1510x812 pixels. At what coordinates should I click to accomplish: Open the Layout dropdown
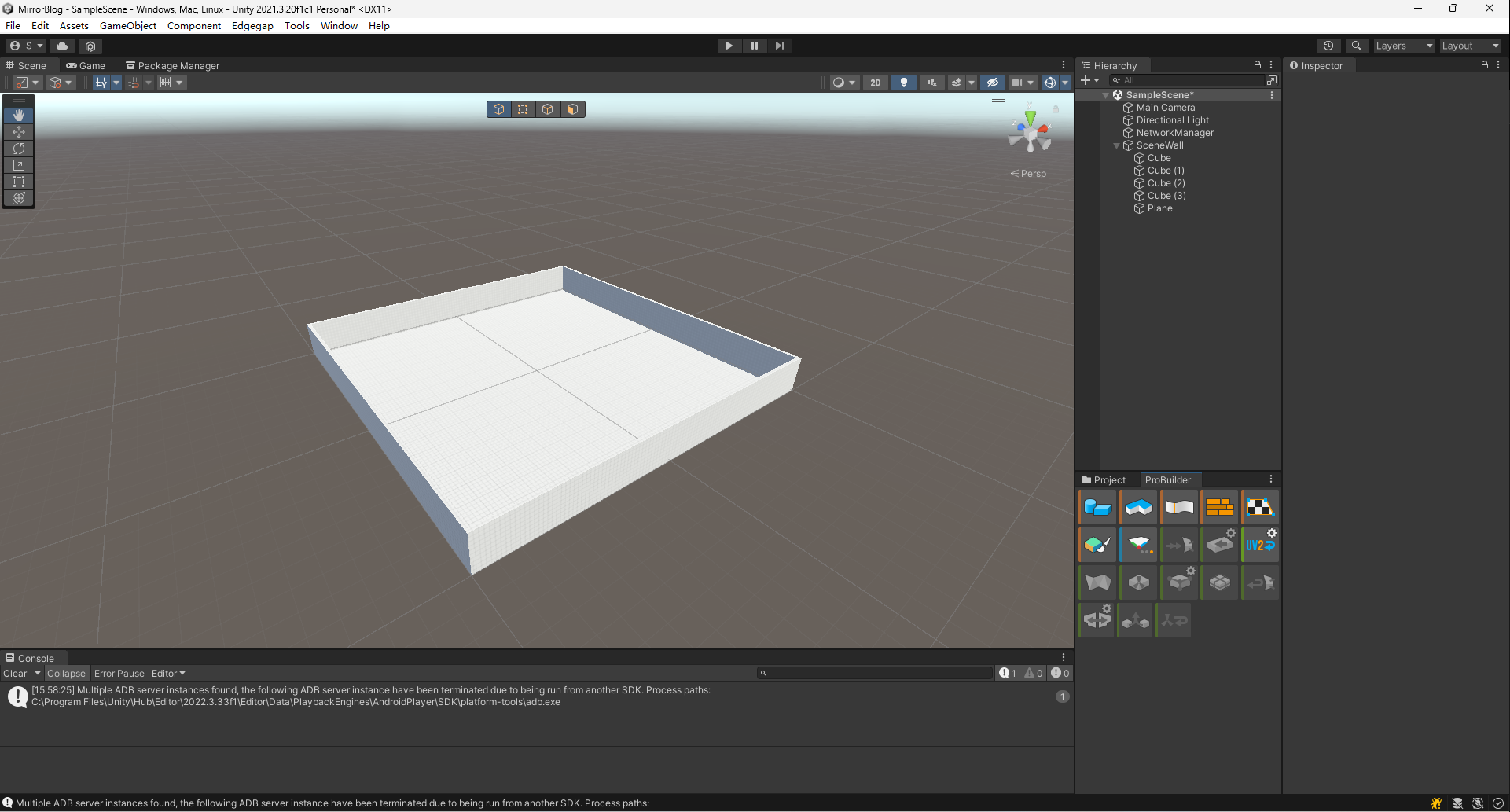(1470, 46)
